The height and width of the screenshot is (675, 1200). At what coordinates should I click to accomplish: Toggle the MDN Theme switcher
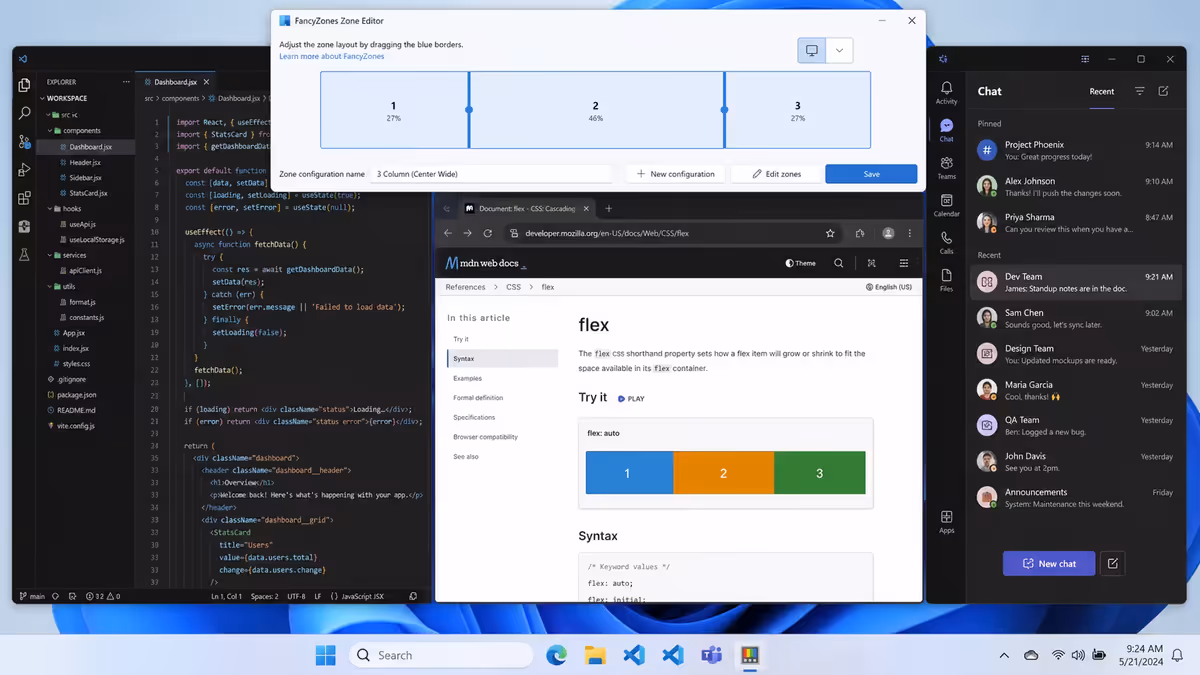[x=801, y=263]
